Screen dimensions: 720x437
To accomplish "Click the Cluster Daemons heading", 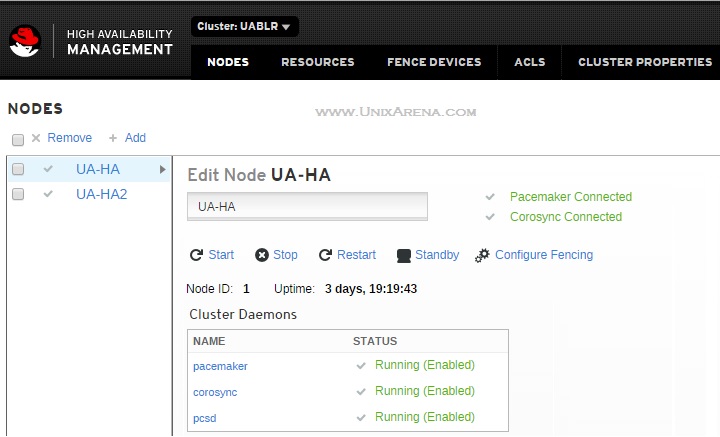I will point(243,314).
